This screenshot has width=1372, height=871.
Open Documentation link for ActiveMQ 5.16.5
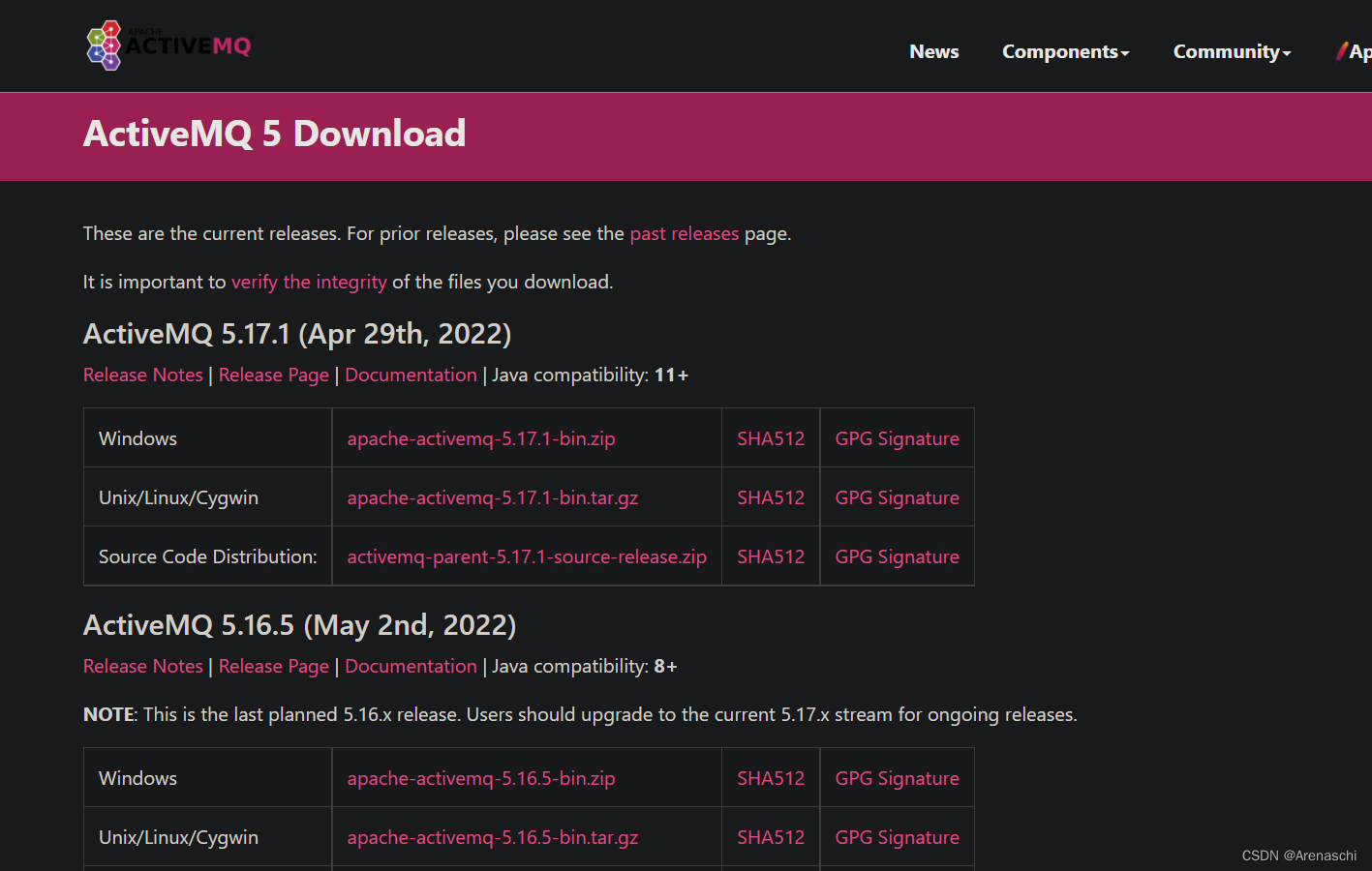pyautogui.click(x=411, y=666)
